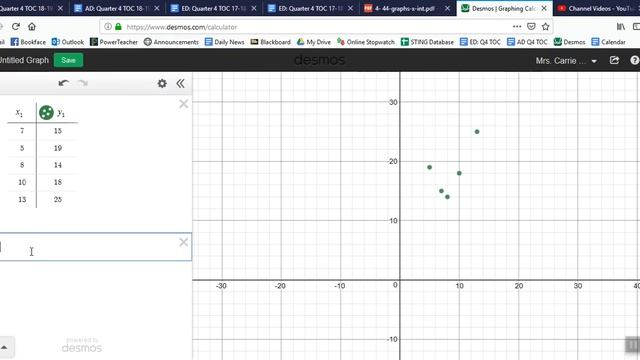Viewport: 640px width, 360px height.
Task: Delete the table expression with X
Action: coord(184,104)
